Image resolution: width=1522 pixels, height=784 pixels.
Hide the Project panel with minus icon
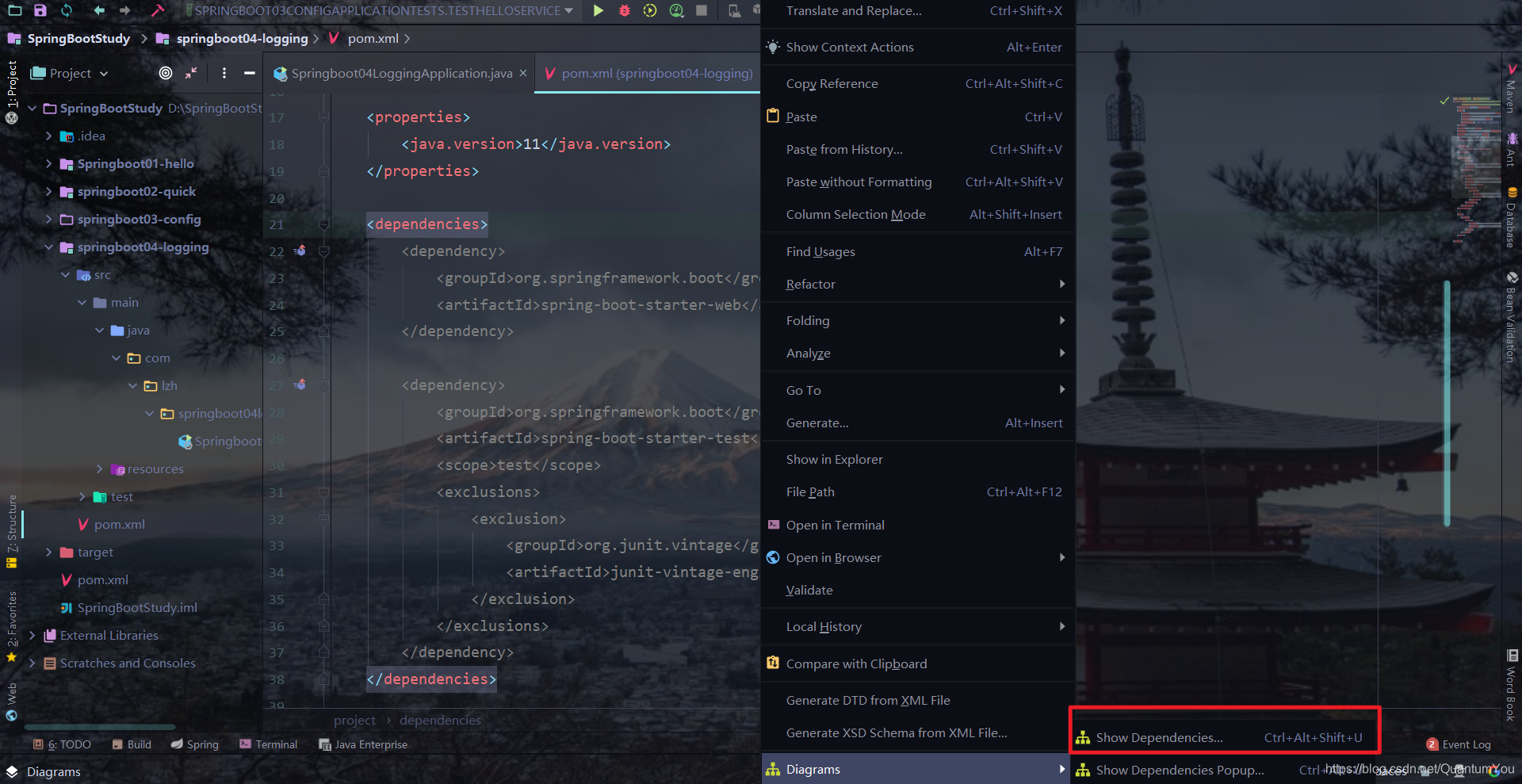(x=250, y=73)
